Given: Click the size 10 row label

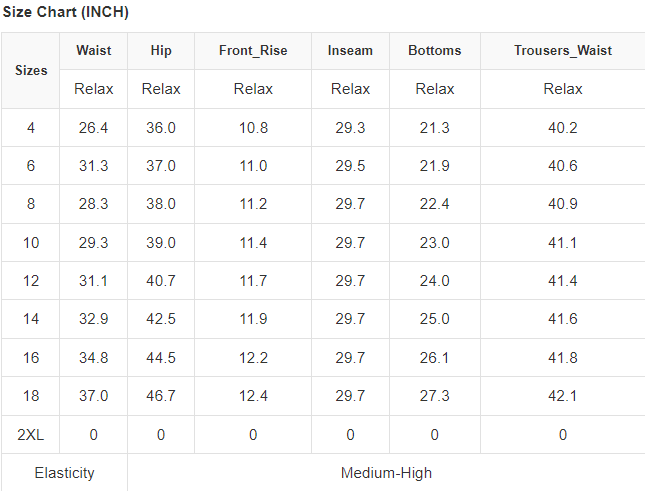Looking at the screenshot, I should [31, 243].
